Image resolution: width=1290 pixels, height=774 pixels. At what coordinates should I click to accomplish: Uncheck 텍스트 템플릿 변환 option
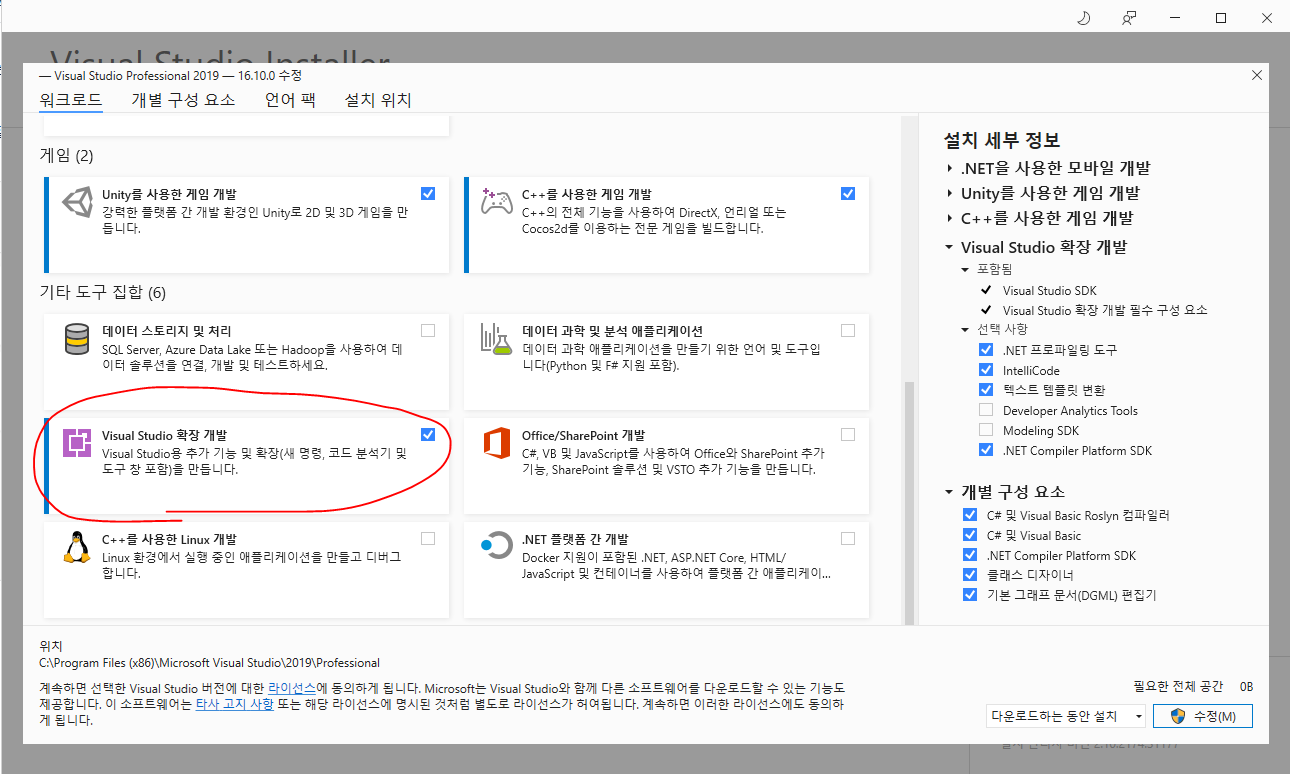click(x=986, y=390)
